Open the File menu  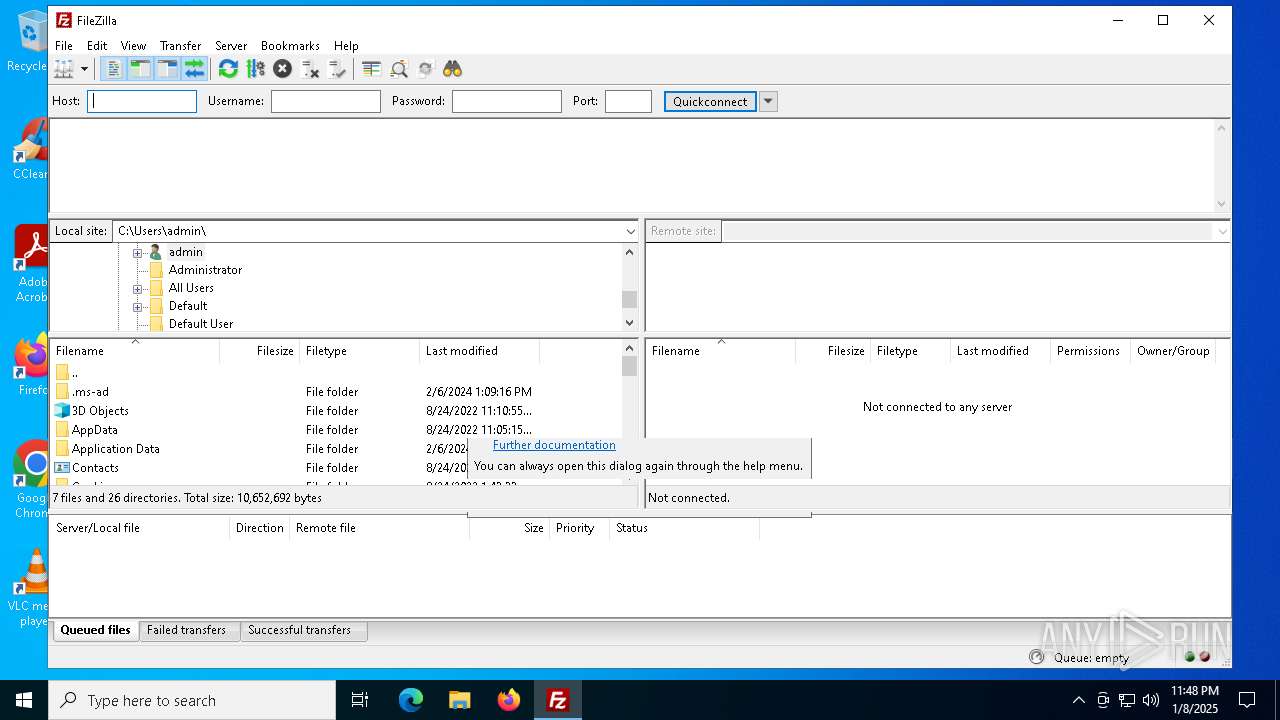click(64, 46)
